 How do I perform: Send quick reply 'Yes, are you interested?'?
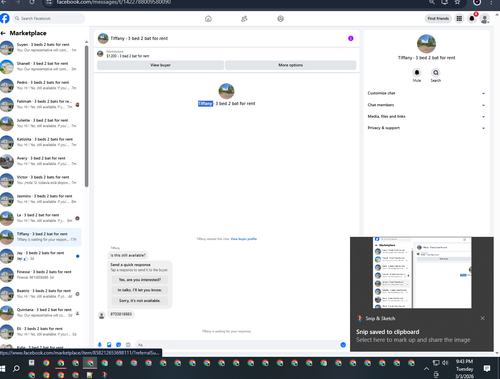(140, 280)
